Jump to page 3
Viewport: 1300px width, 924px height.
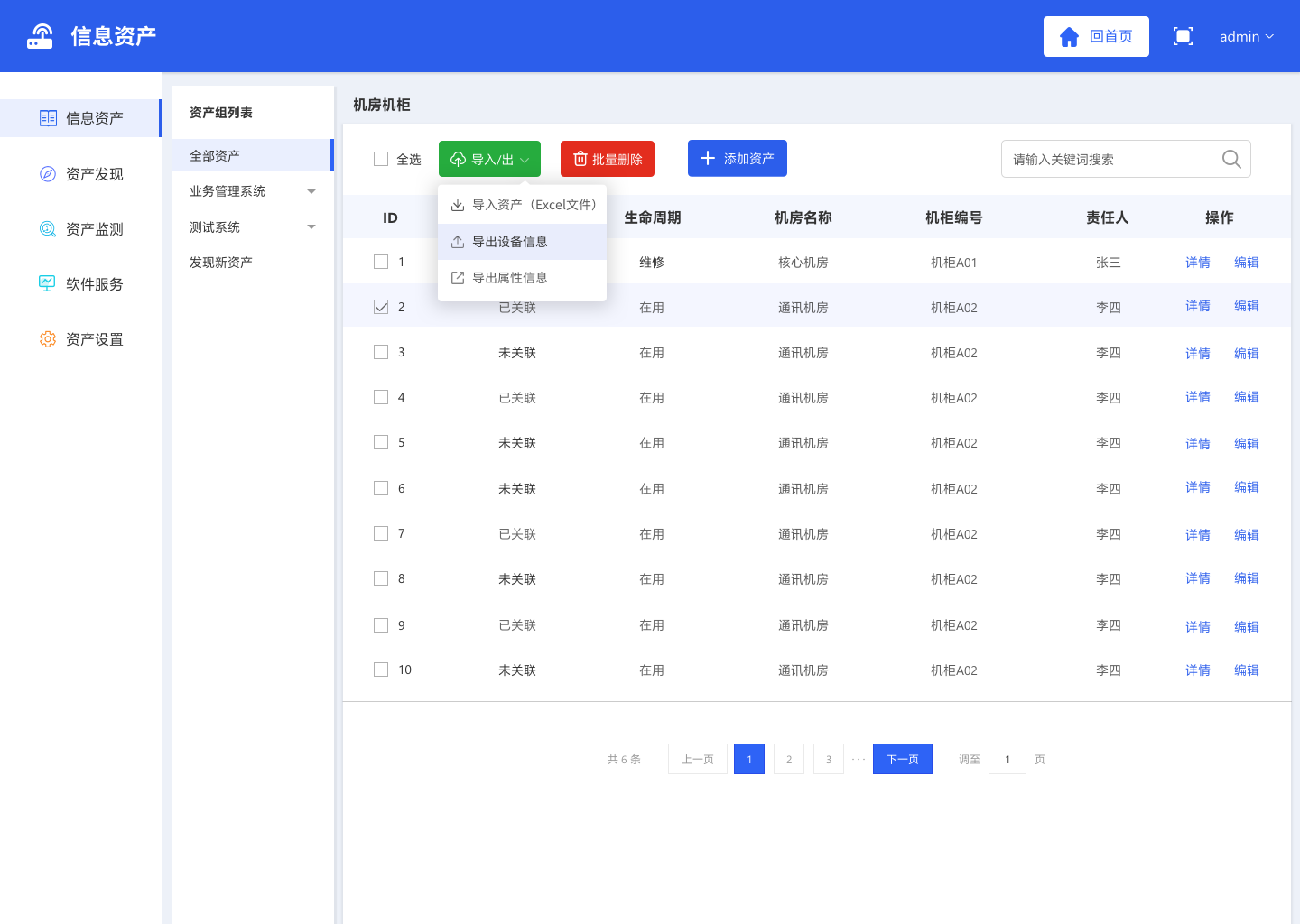coord(829,759)
